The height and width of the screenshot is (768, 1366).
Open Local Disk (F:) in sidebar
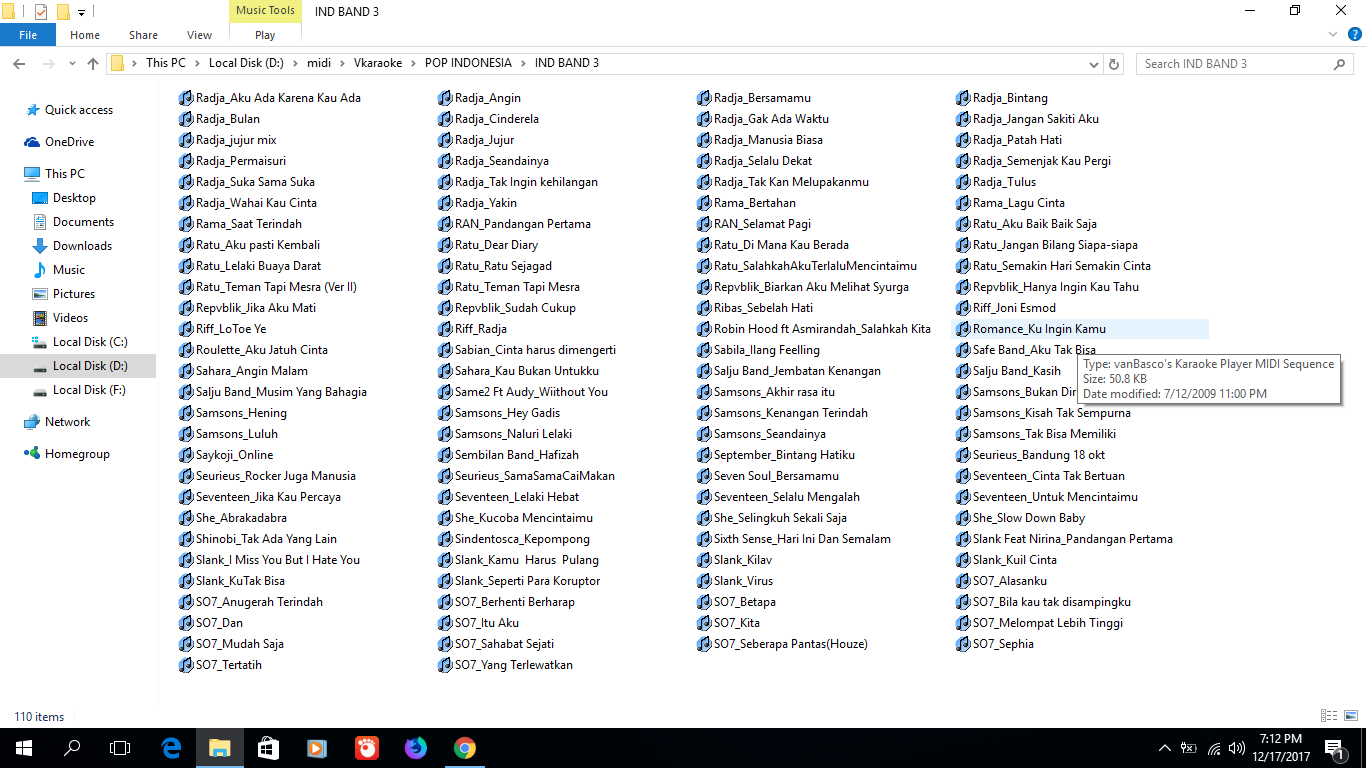[89, 390]
